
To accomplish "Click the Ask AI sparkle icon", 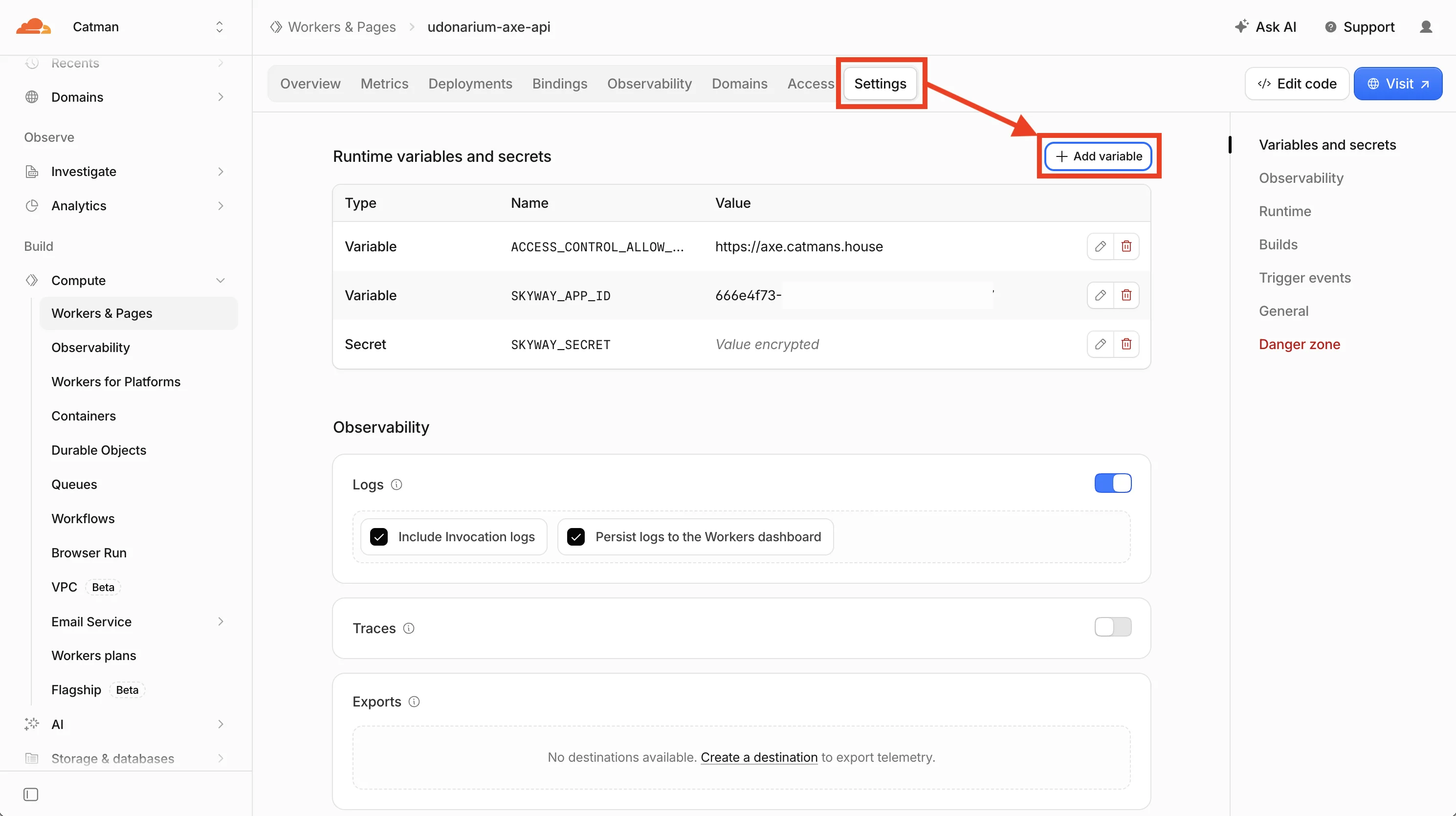I will click(1241, 26).
